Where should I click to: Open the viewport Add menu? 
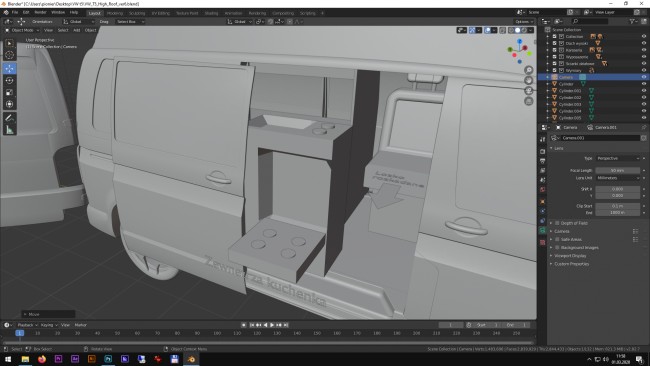pos(77,30)
